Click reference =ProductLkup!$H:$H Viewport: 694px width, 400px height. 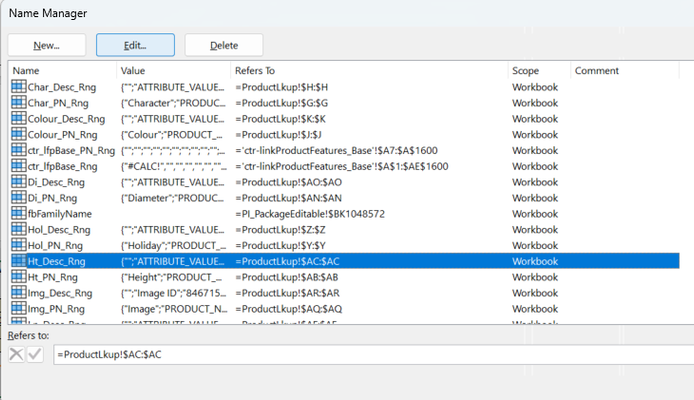[x=281, y=87]
